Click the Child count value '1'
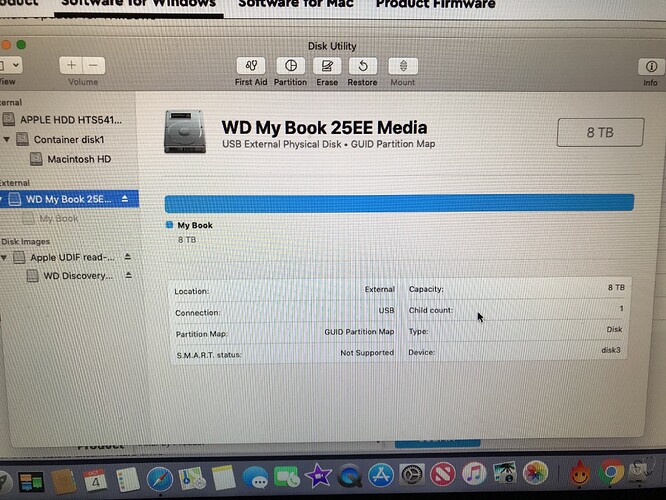Screen dimensions: 666x500 click(621, 308)
